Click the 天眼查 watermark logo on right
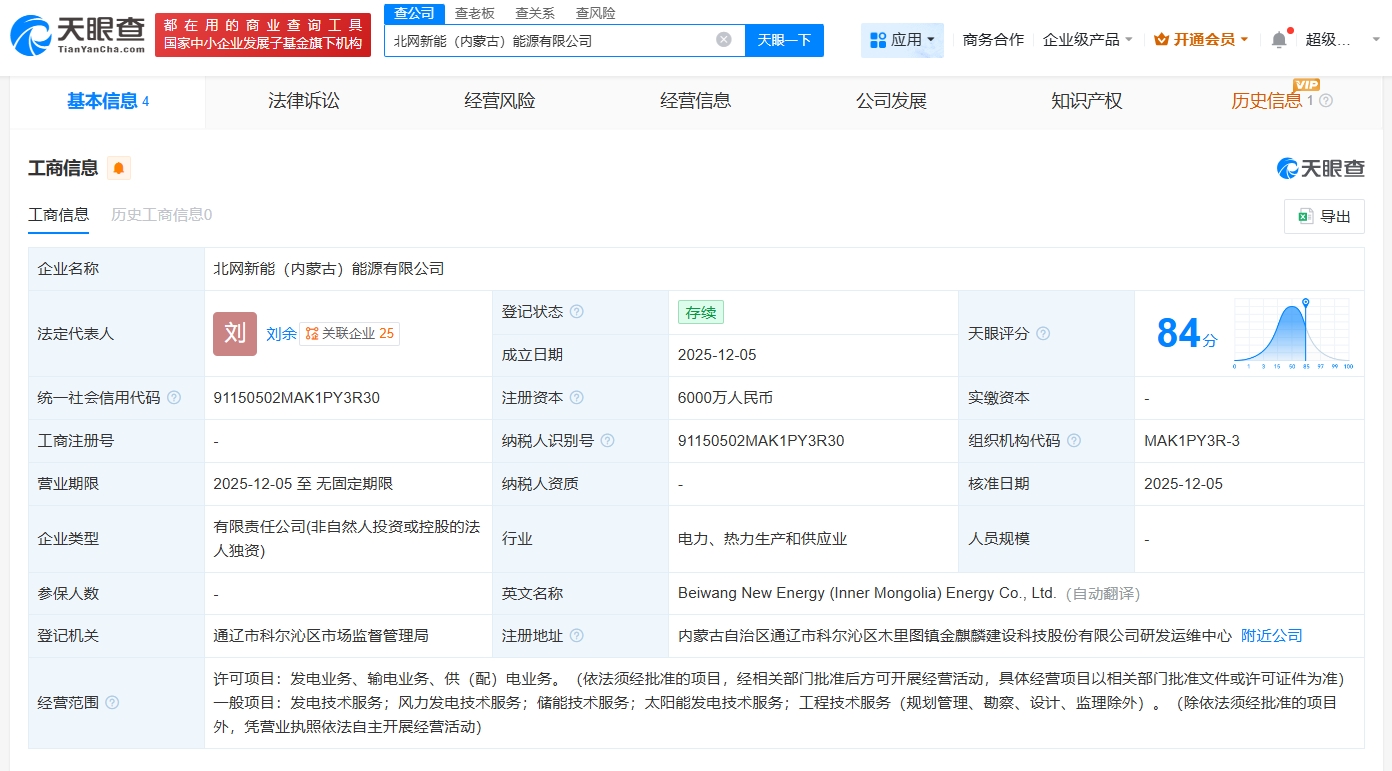This screenshot has width=1392, height=771. (x=1319, y=169)
